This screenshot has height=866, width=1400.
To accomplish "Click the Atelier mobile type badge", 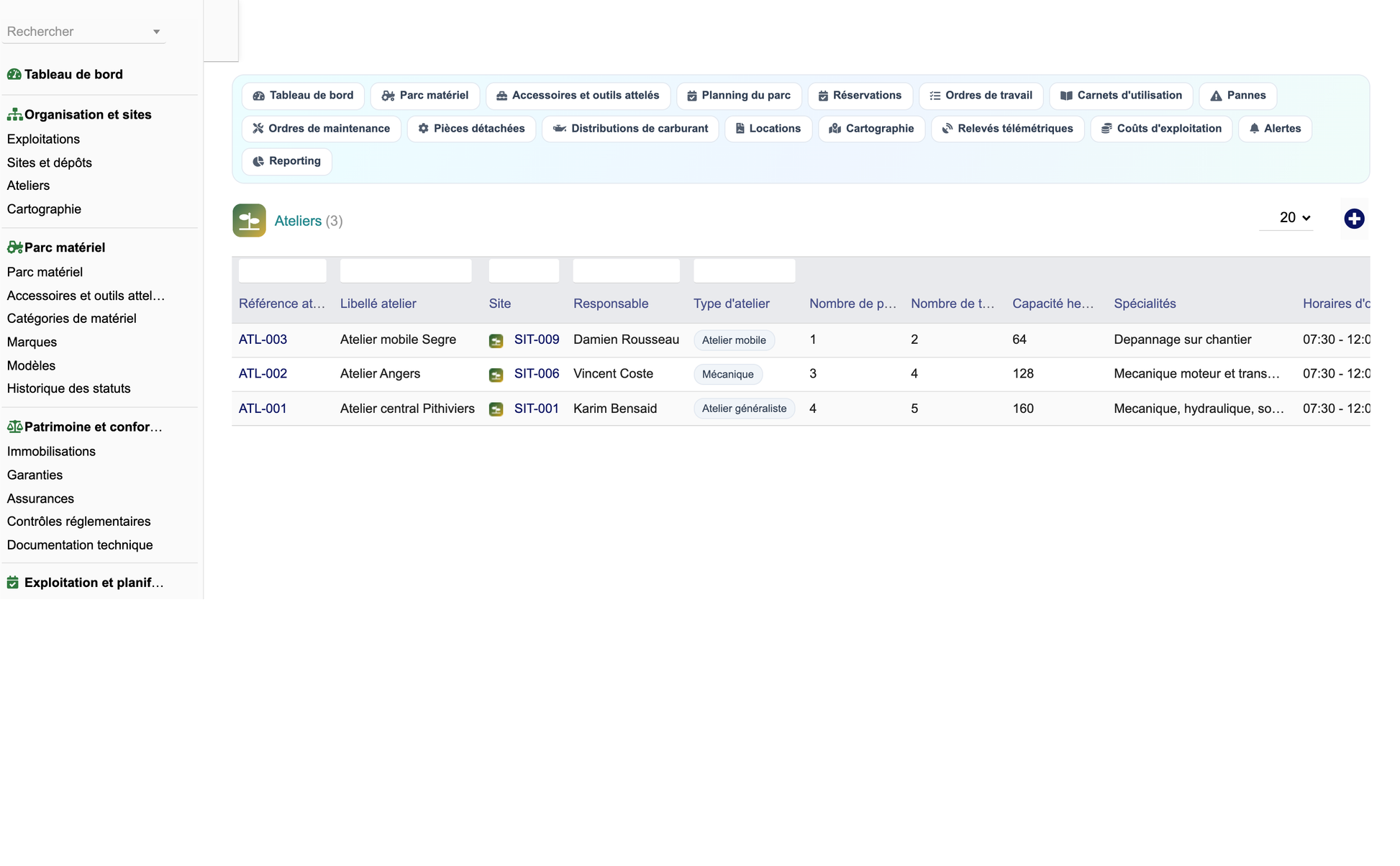I will [734, 340].
